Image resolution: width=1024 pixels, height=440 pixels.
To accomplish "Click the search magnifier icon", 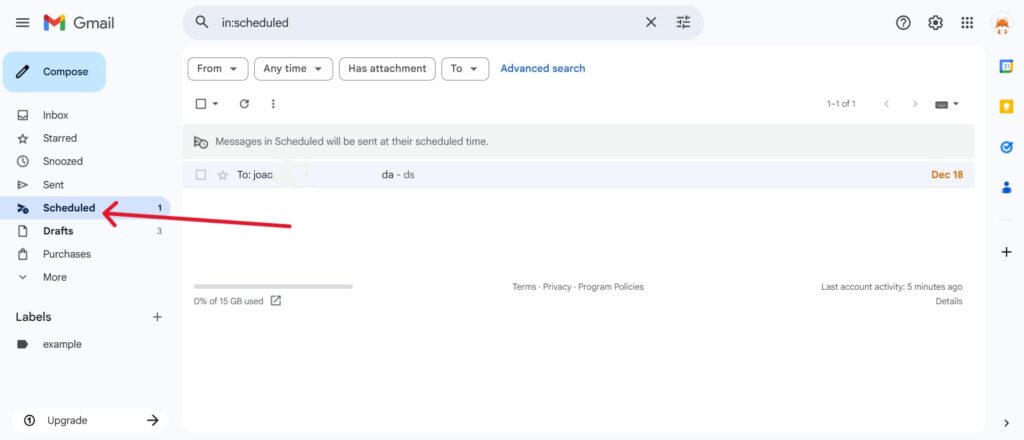I will pyautogui.click(x=202, y=22).
